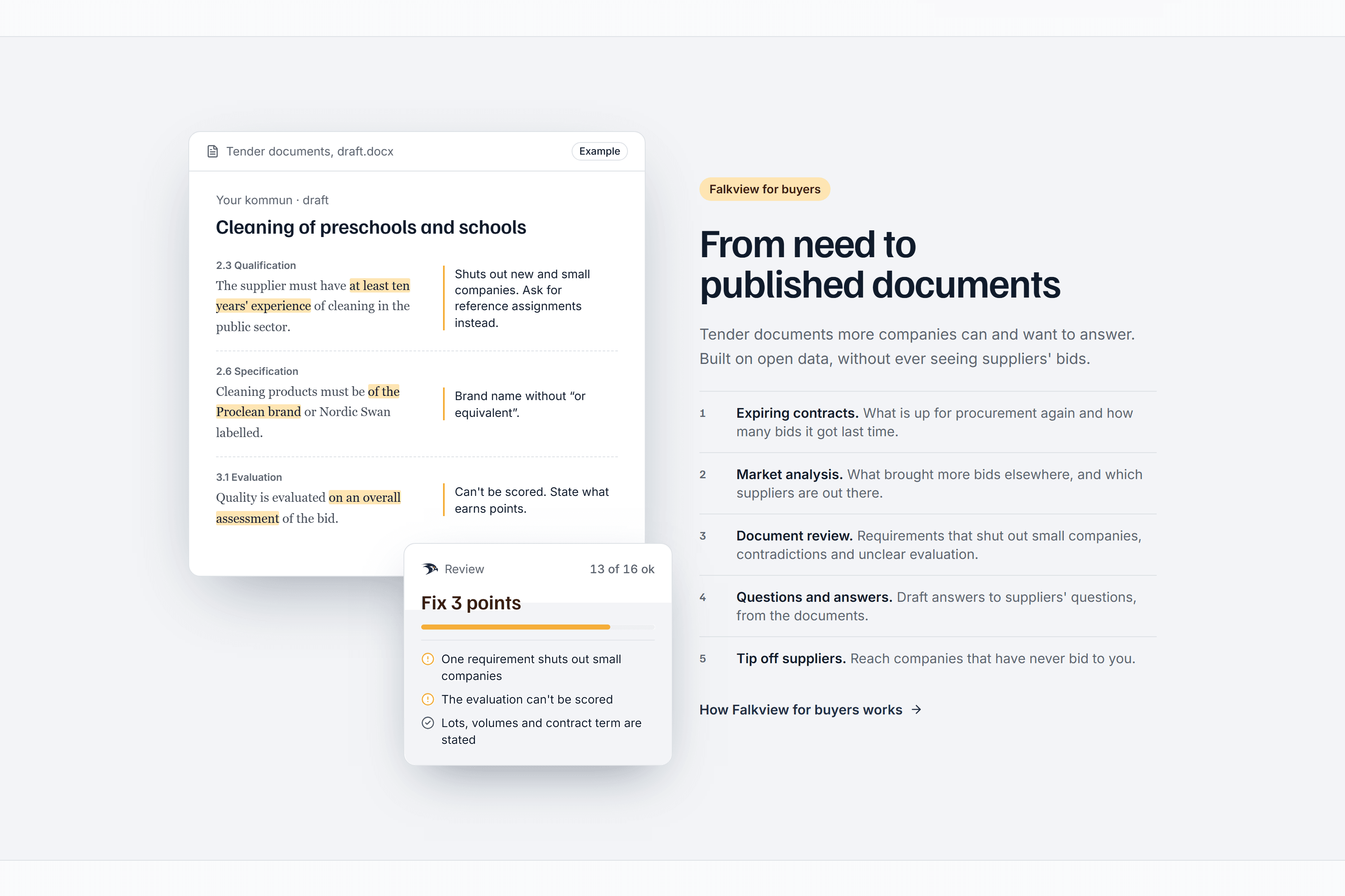Click highlighted text 'at least ten'
This screenshot has height=896, width=1345.
coord(380,285)
